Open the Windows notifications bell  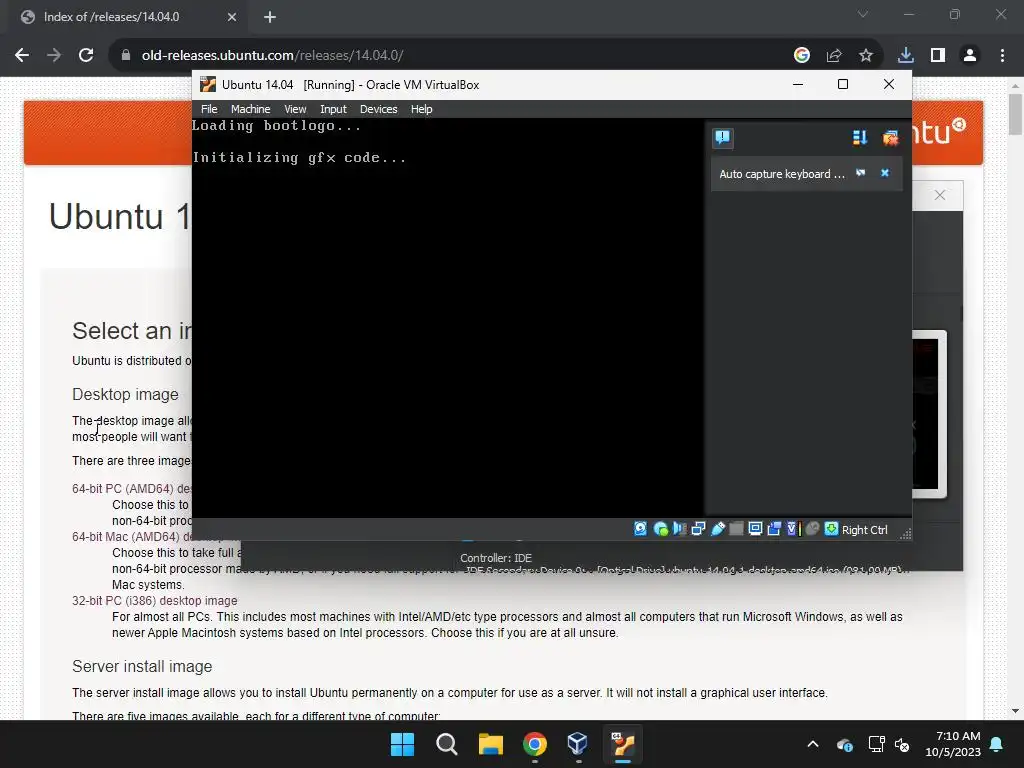[997, 744]
